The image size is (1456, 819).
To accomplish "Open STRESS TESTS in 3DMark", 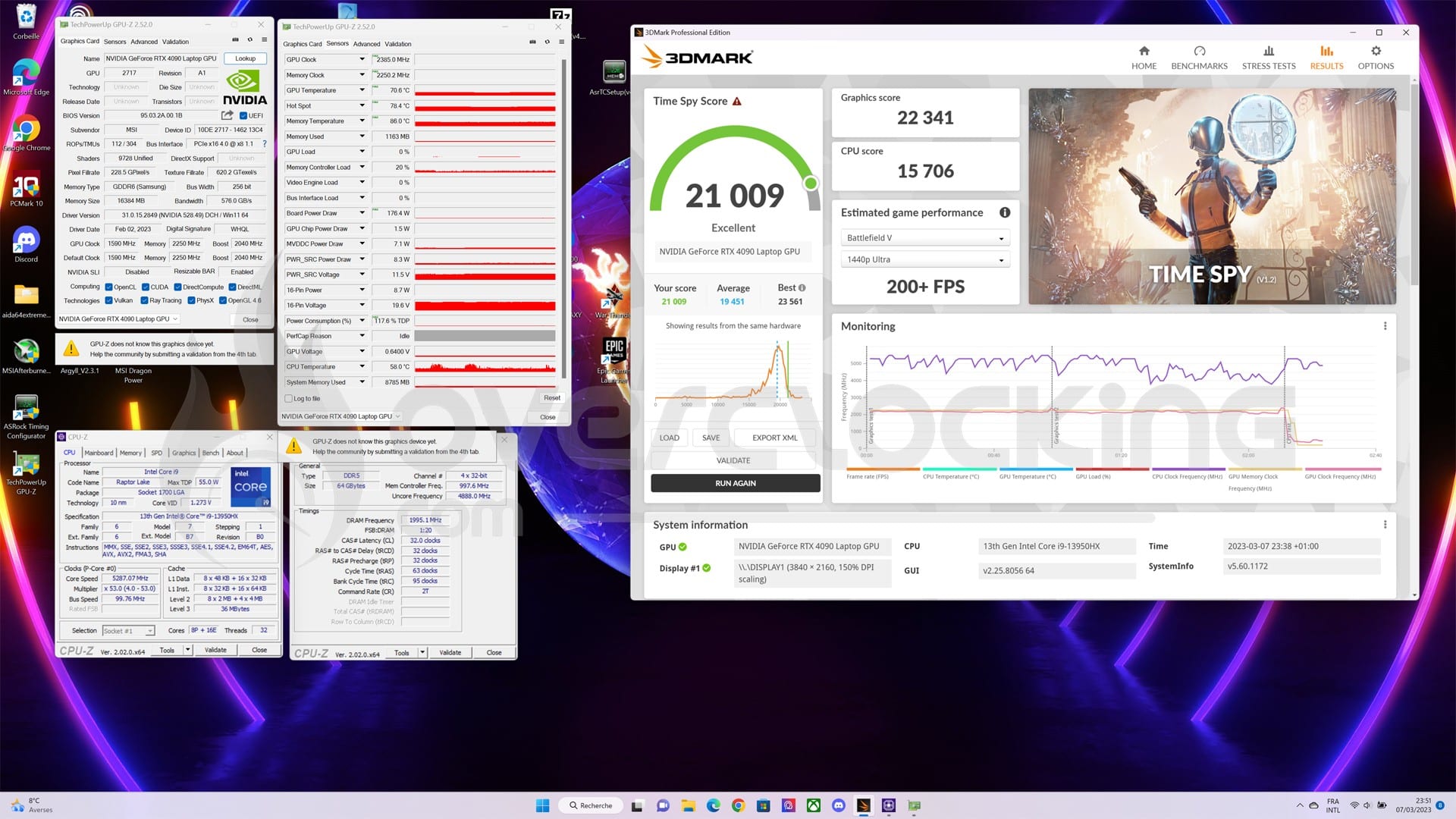I will point(1269,58).
